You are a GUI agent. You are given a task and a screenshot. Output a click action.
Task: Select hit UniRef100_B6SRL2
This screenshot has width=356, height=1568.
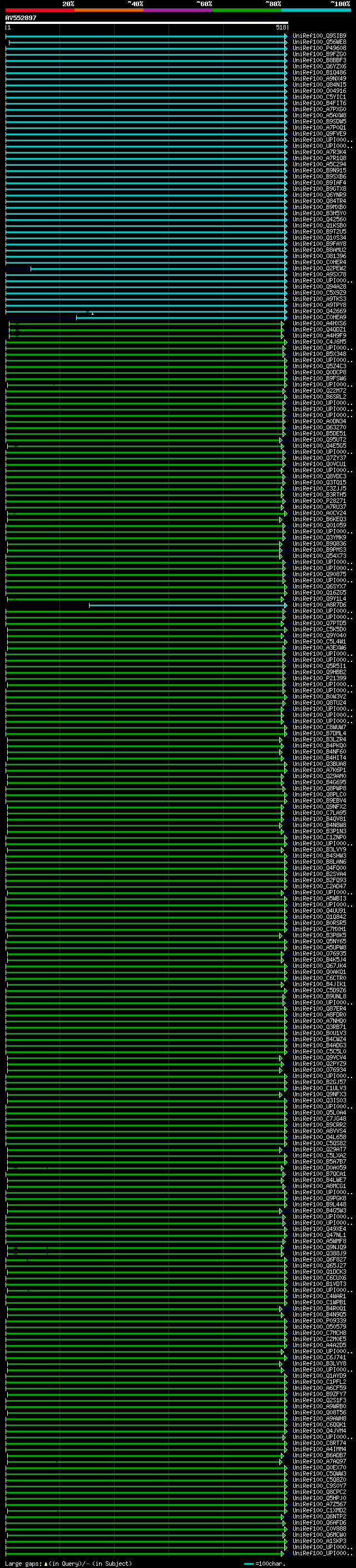tap(319, 397)
